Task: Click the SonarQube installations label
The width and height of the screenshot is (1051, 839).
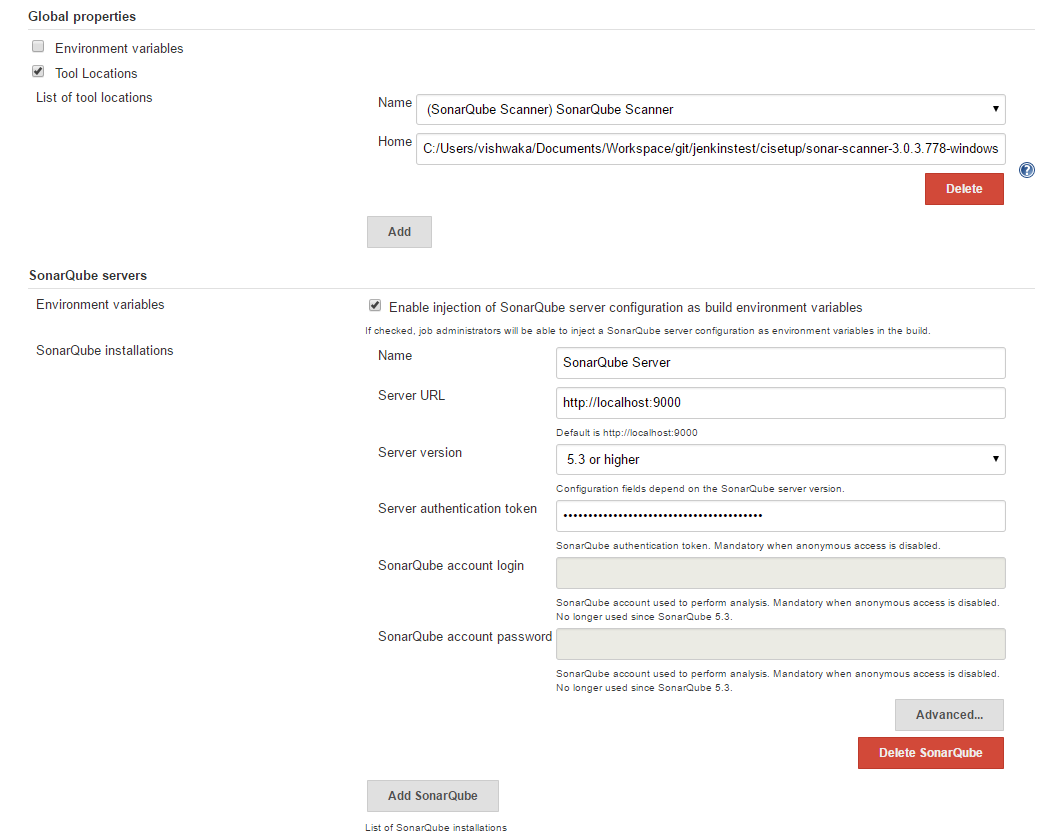Action: (104, 350)
